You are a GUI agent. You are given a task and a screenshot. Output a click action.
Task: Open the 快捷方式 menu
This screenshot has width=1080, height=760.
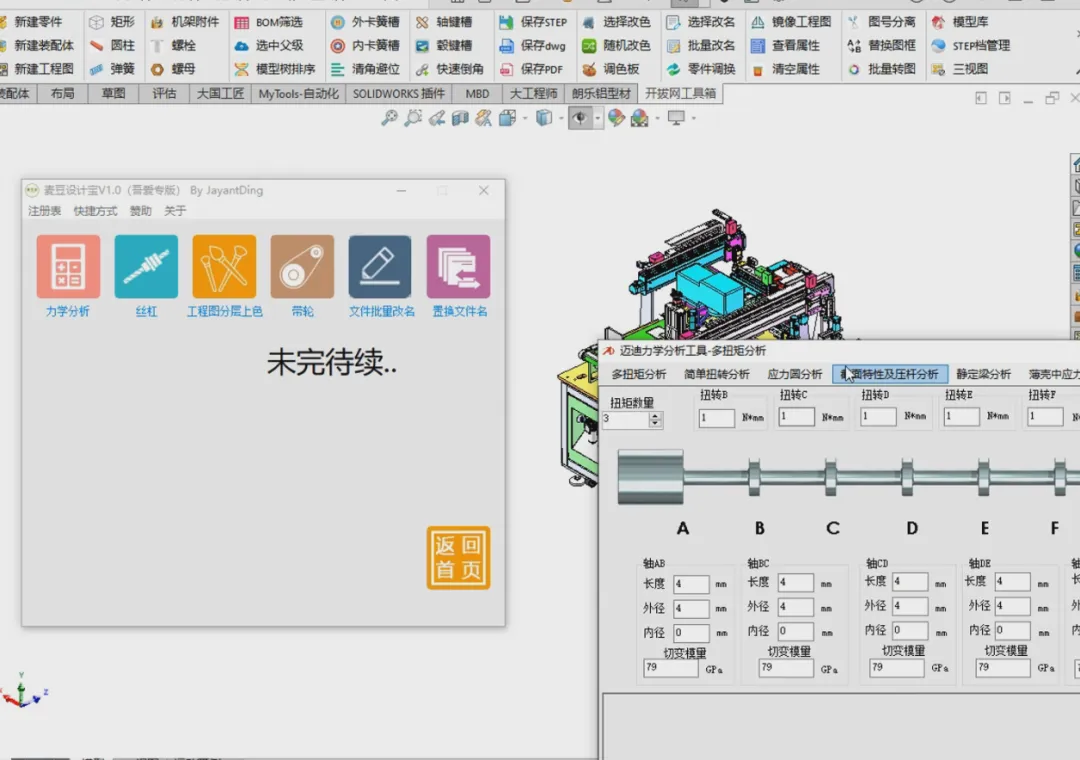click(96, 211)
